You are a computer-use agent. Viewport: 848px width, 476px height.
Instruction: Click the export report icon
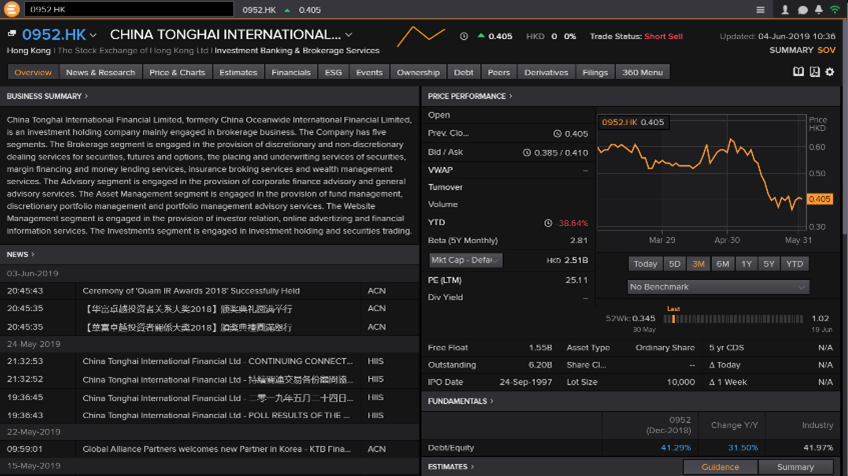tap(814, 72)
